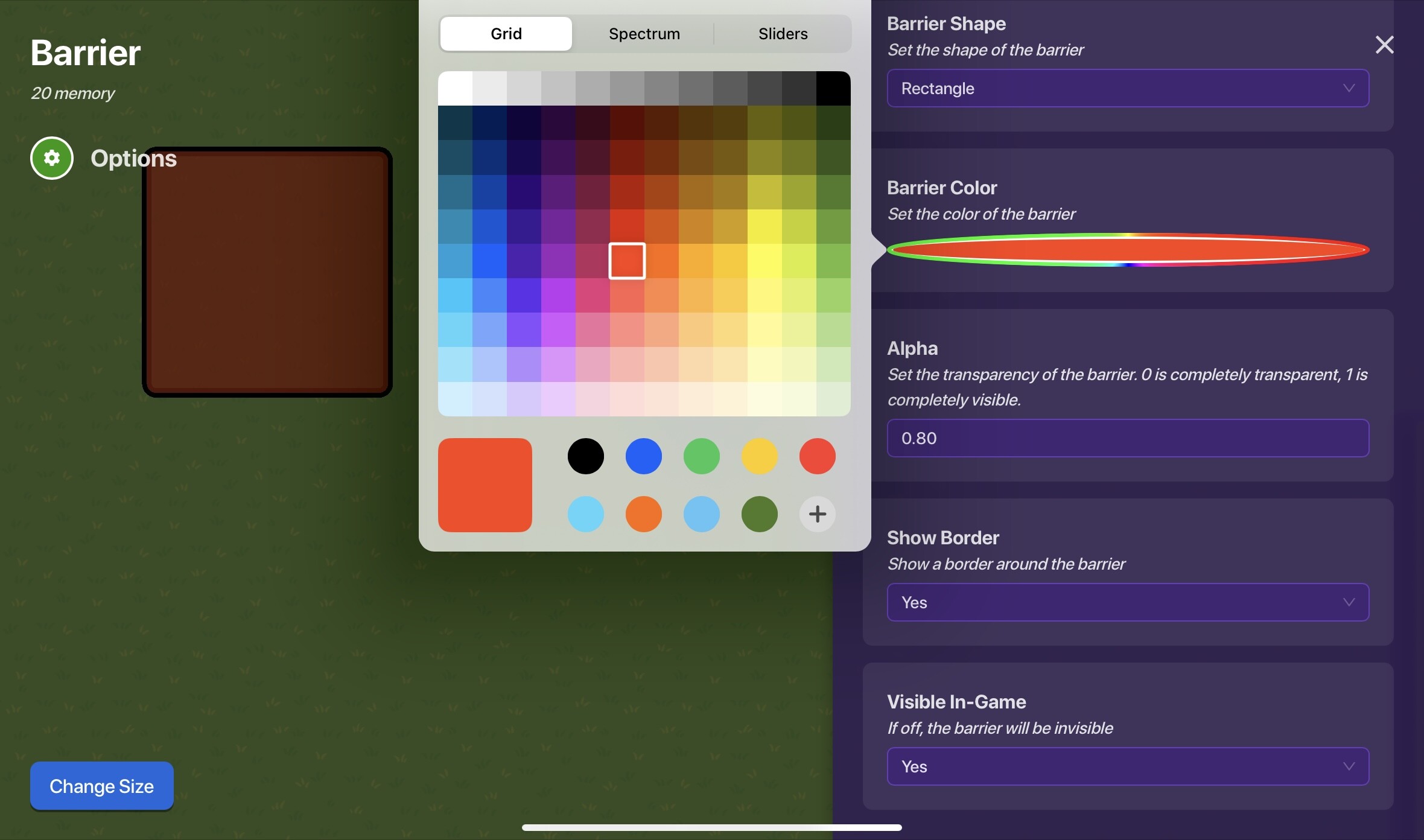The height and width of the screenshot is (840, 1424).
Task: Open the Visible In-Game dropdown
Action: (1127, 766)
